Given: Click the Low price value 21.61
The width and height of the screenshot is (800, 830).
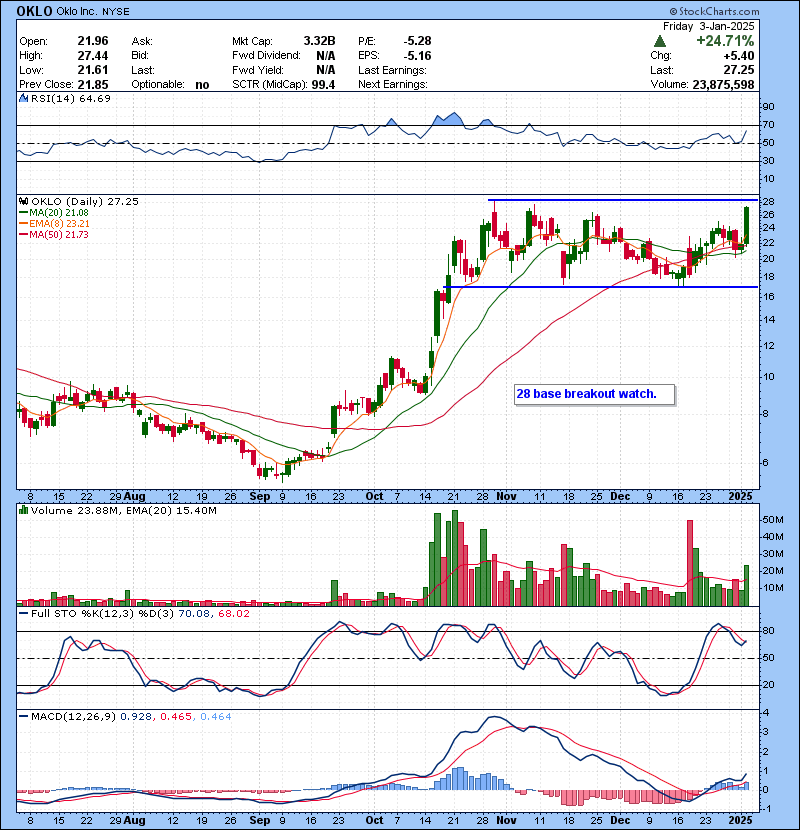Looking at the screenshot, I should coord(93,70).
